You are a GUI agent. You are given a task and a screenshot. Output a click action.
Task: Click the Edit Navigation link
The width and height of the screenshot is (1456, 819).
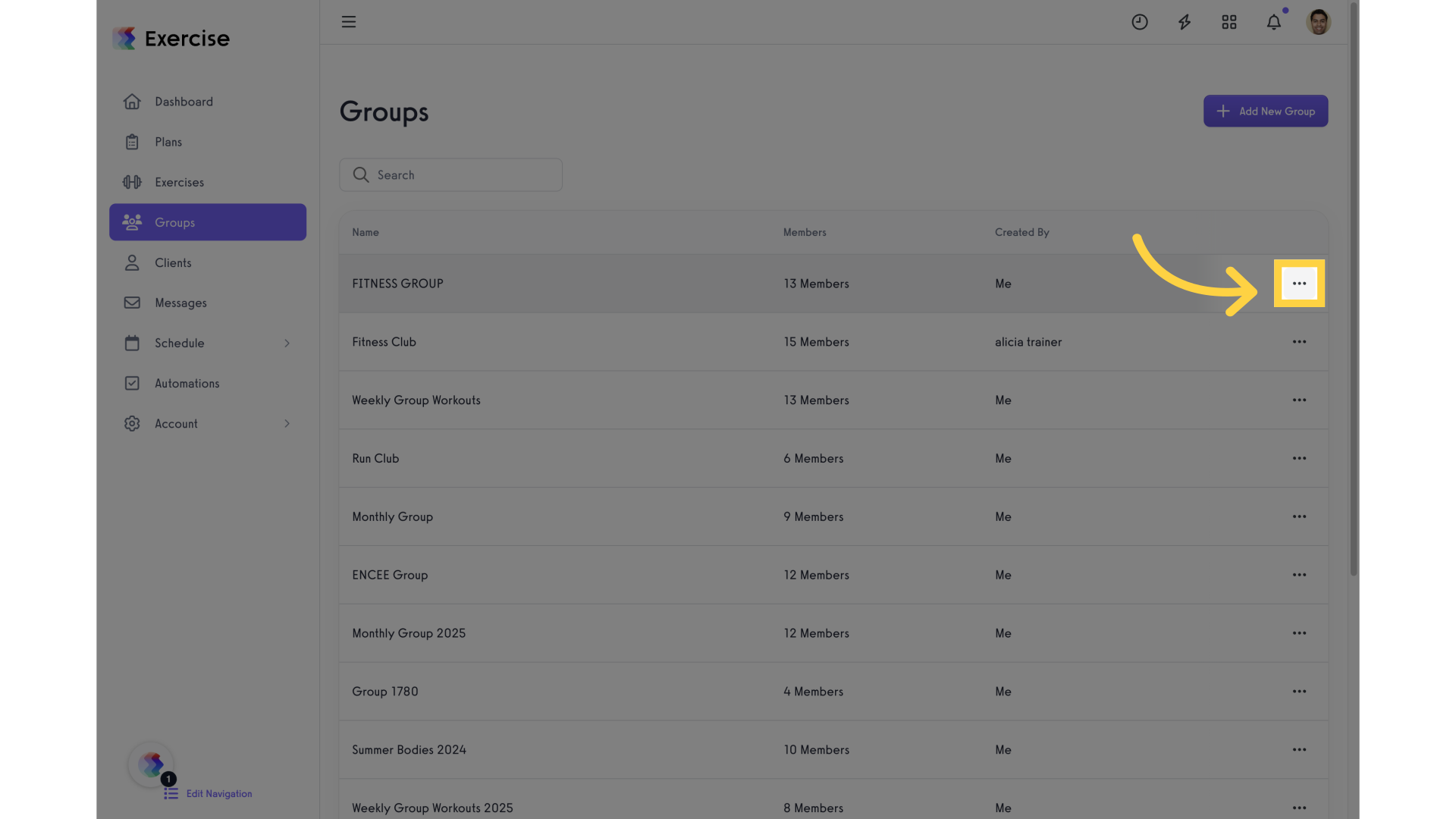point(218,794)
